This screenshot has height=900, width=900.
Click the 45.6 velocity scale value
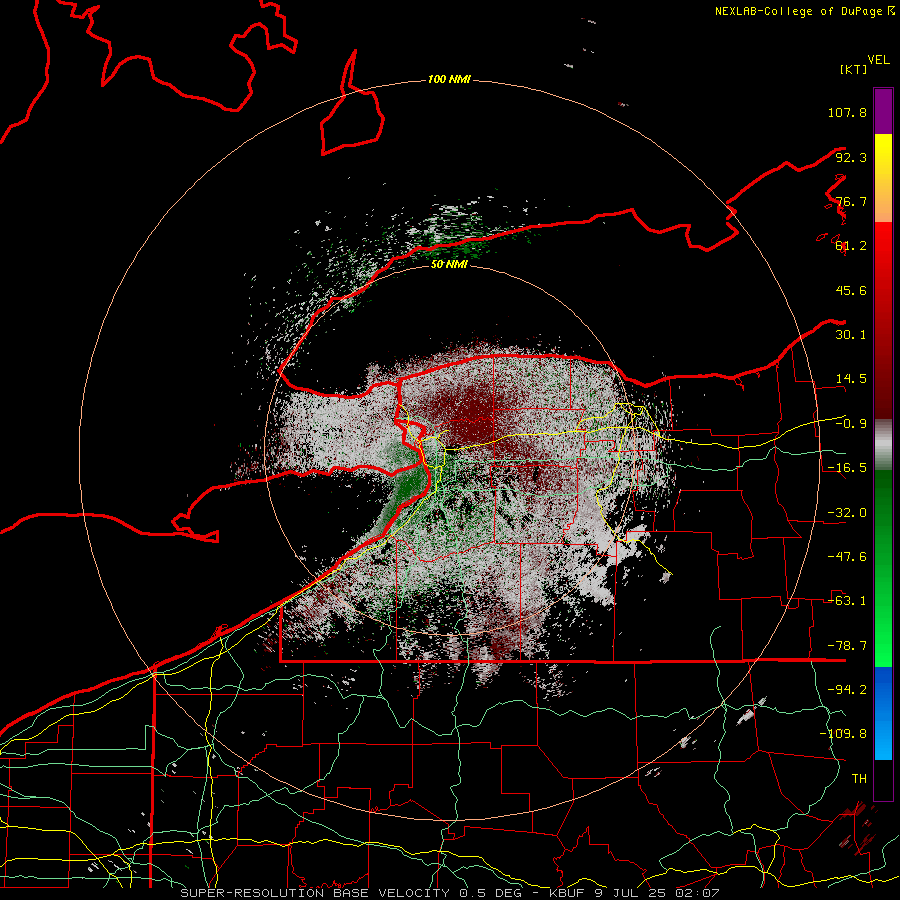pyautogui.click(x=851, y=290)
